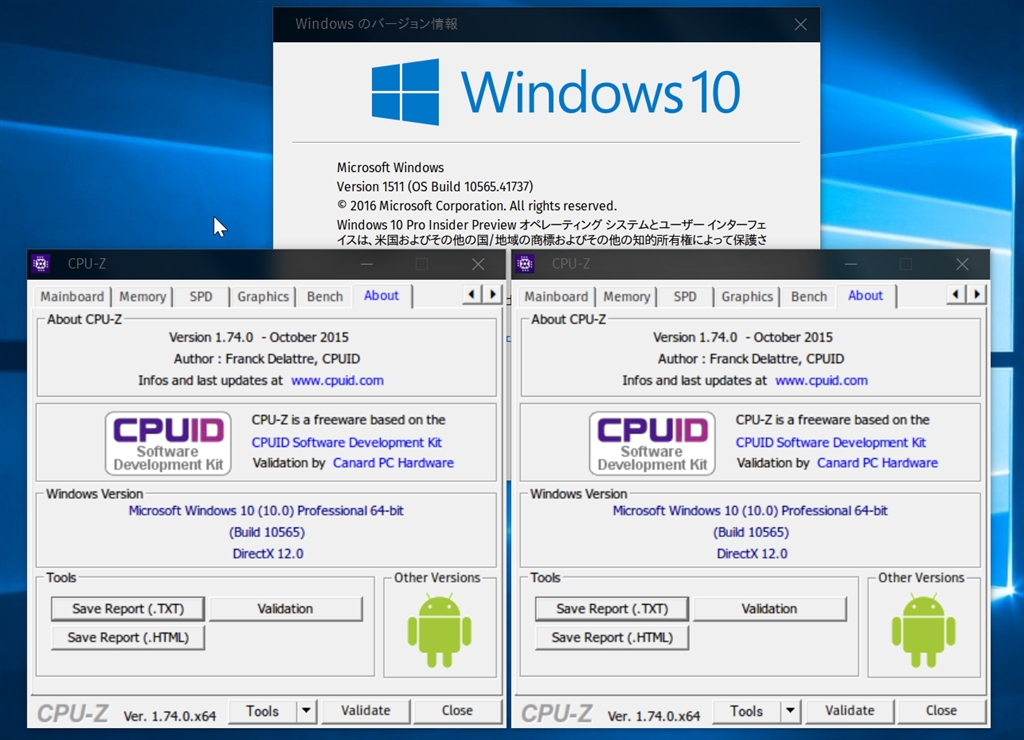This screenshot has width=1024, height=740.
Task: Tab-scroll left arrow in right CPU-Z window
Action: (955, 295)
